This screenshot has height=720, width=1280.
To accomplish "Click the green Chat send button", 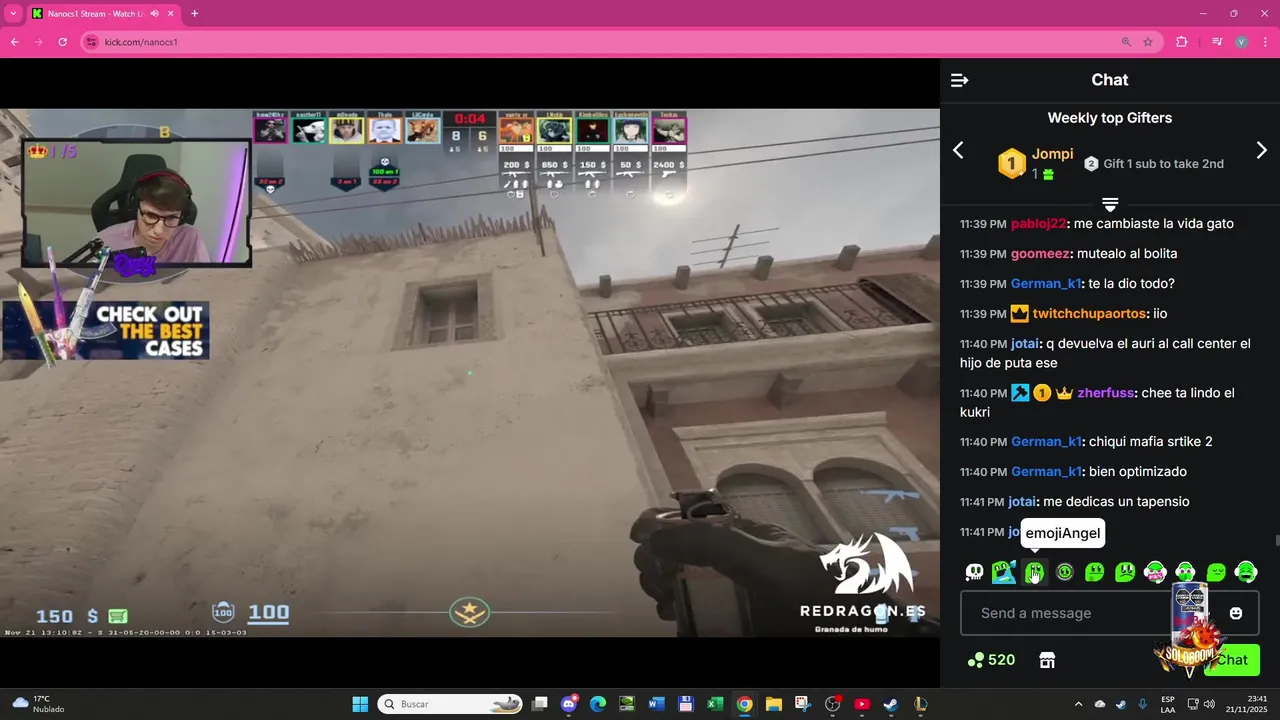I will pos(1232,660).
